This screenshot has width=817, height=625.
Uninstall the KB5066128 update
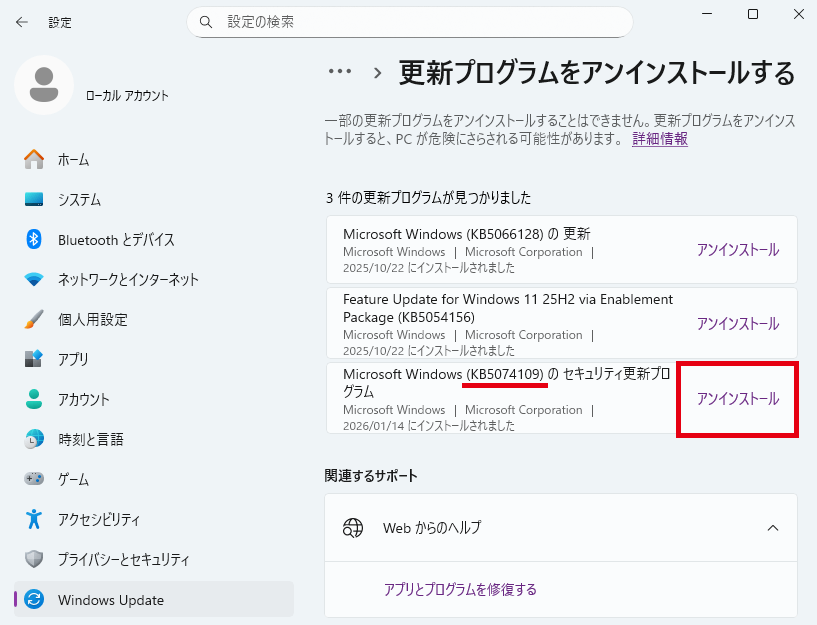(737, 250)
